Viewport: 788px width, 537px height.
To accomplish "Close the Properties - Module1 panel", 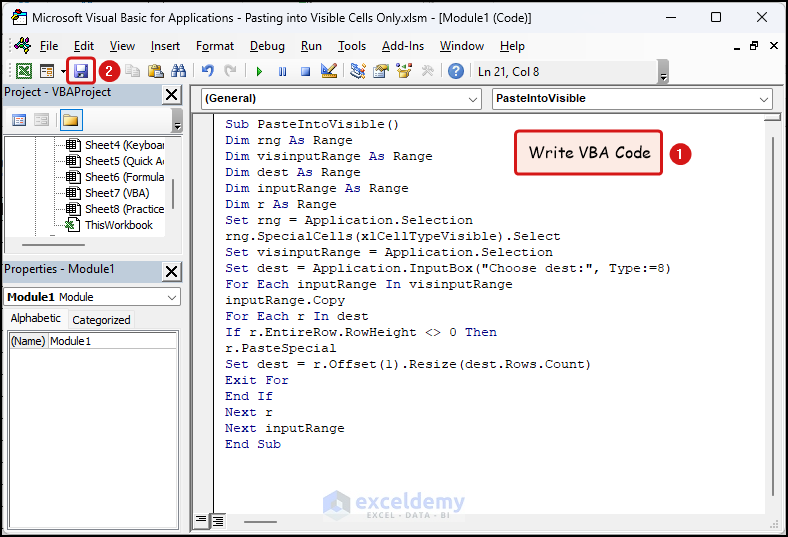I will point(171,271).
